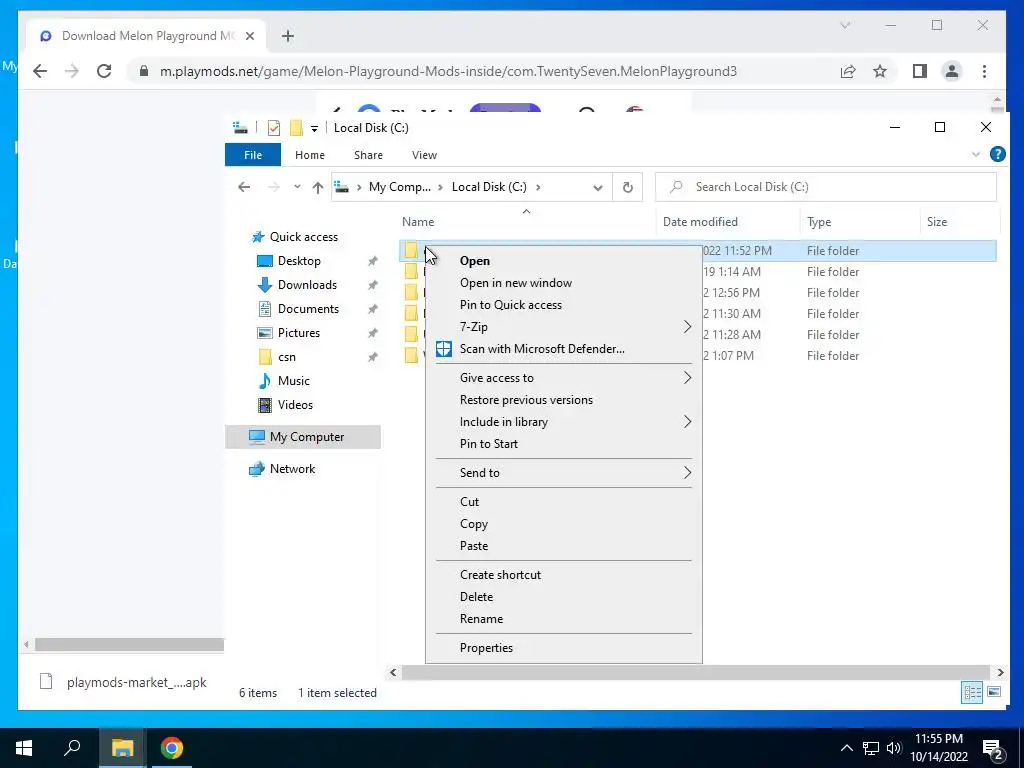The height and width of the screenshot is (768, 1024).
Task: Choose Paste in the context menu
Action: 473,546
